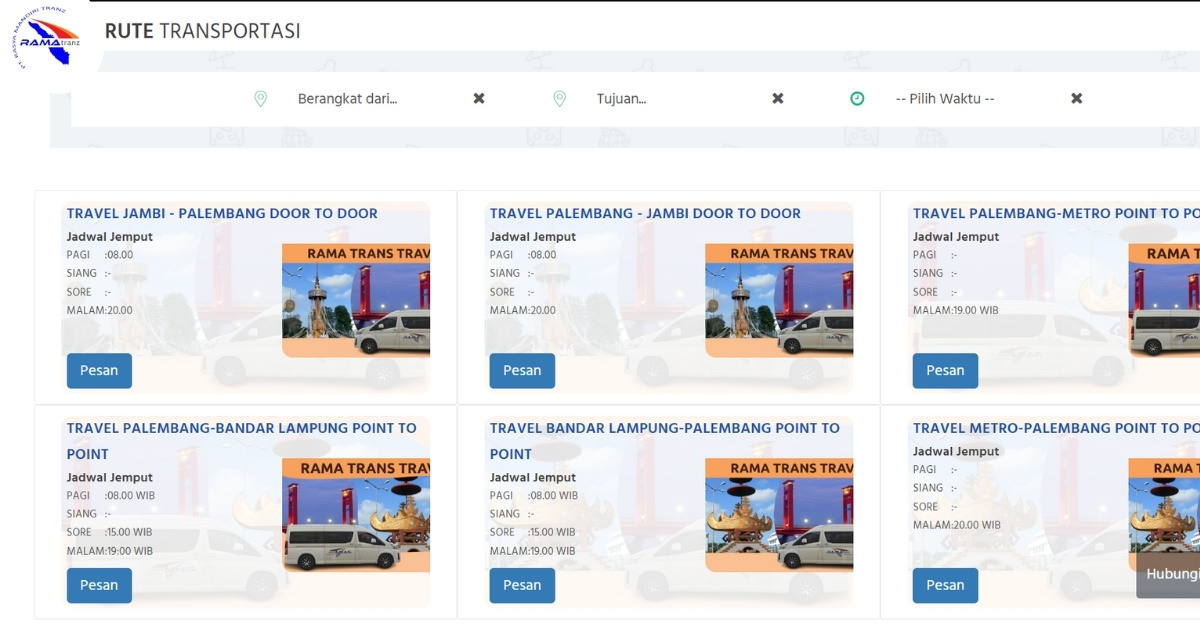Click MALAM:19.00 WIB in the Bandar Lampung-Palembang card
1200x630 pixels.
(533, 551)
